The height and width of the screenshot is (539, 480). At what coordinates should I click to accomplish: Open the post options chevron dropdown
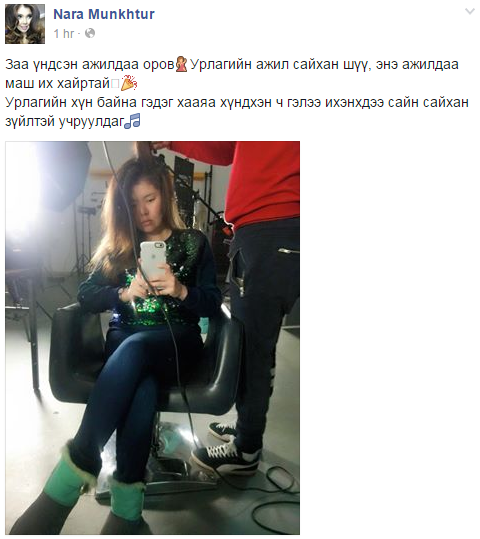coord(469,12)
